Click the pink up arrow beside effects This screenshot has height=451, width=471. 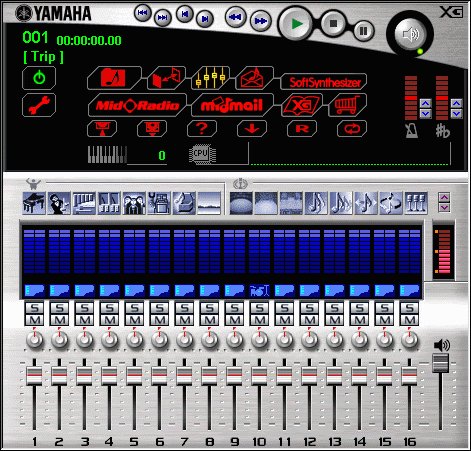(444, 197)
